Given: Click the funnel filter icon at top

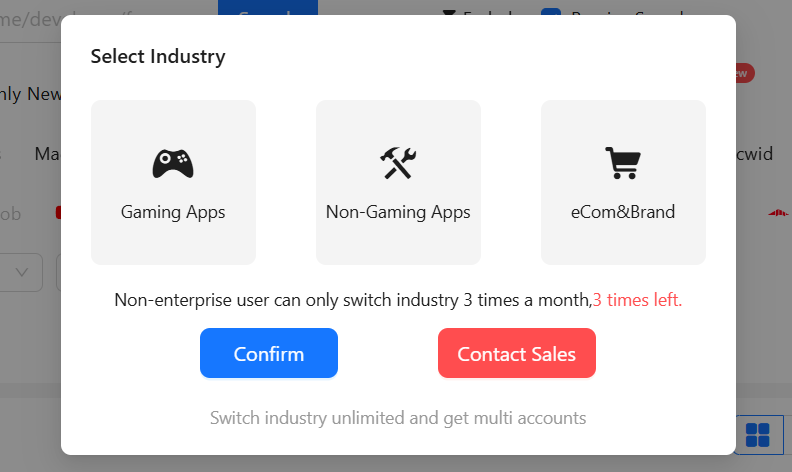Looking at the screenshot, I should pos(449,9).
